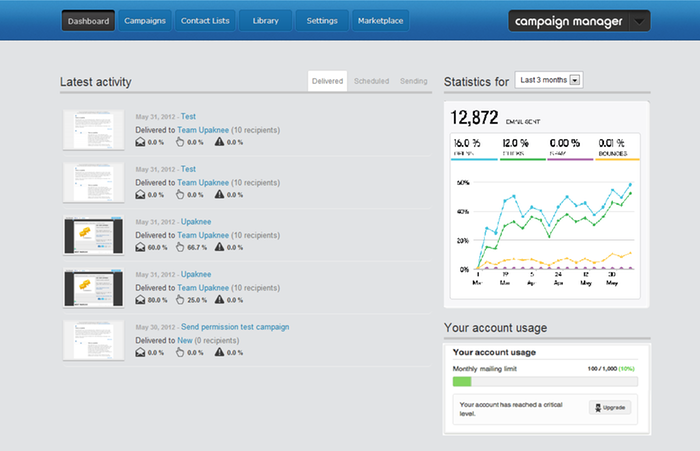Open the Upaknee campaign with 60.0% opens

tap(196, 222)
